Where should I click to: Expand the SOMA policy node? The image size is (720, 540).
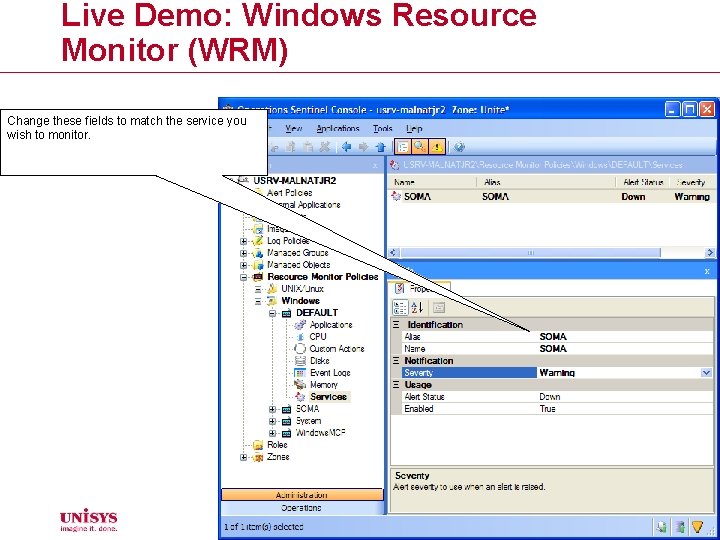tap(272, 409)
